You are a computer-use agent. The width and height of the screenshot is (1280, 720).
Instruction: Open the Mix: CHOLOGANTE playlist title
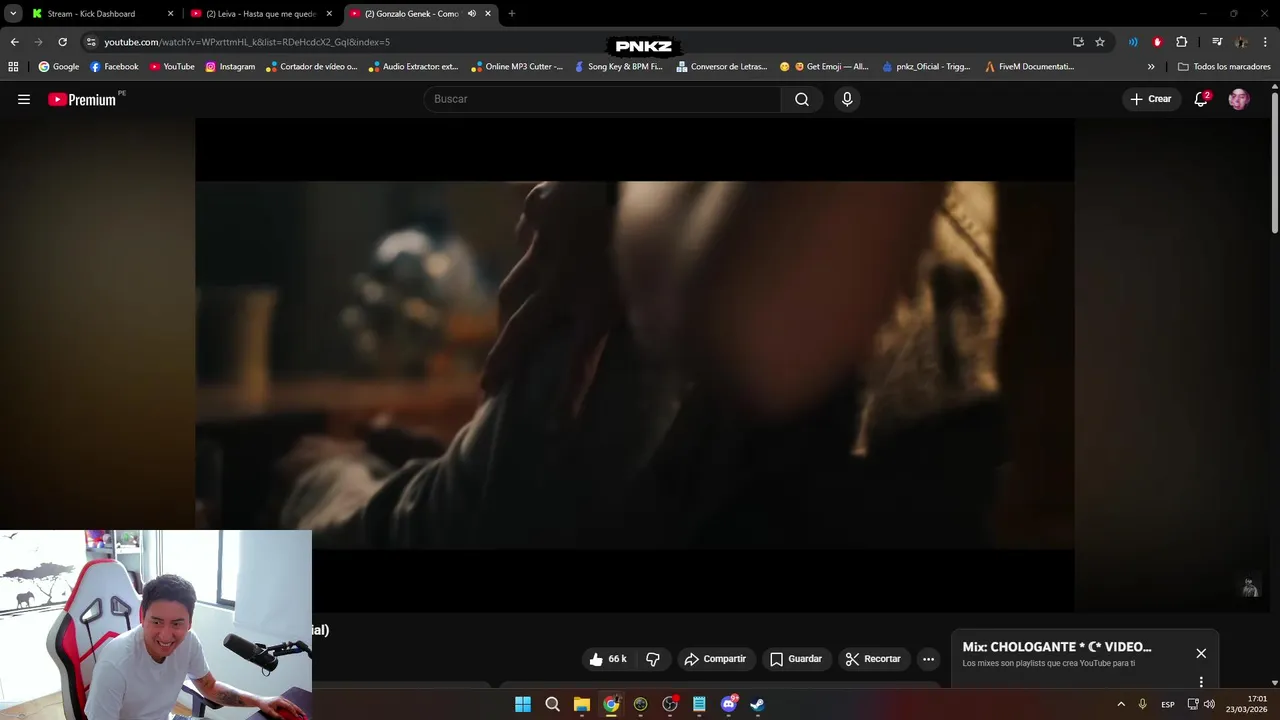click(x=1057, y=647)
